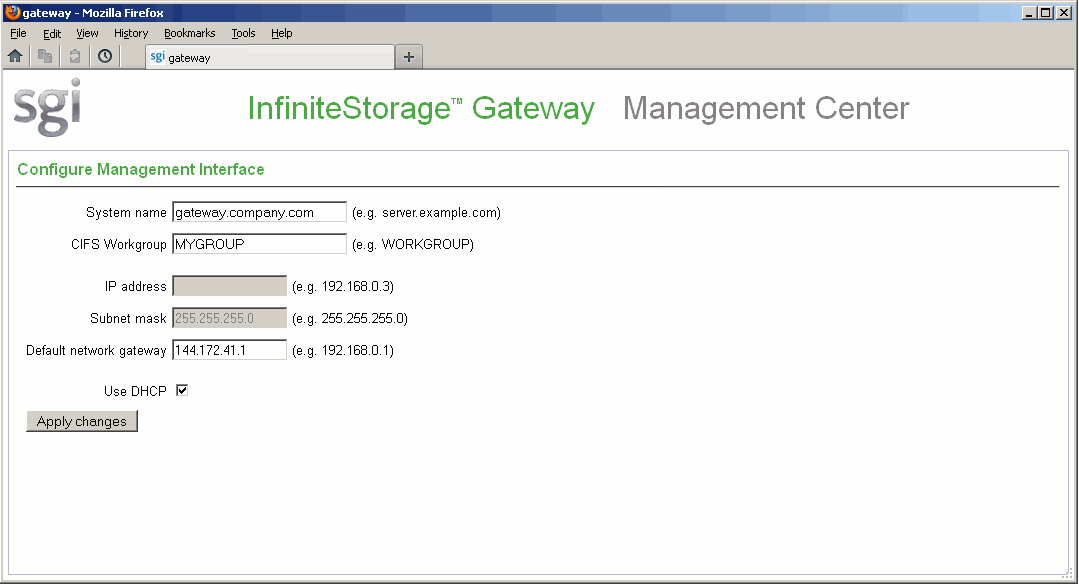This screenshot has width=1079, height=584.
Task: Click the InfiniteStorage Gateway title text
Action: [421, 109]
